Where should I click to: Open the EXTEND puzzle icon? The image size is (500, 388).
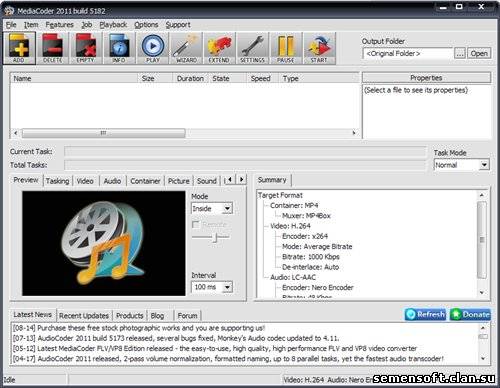[219, 48]
